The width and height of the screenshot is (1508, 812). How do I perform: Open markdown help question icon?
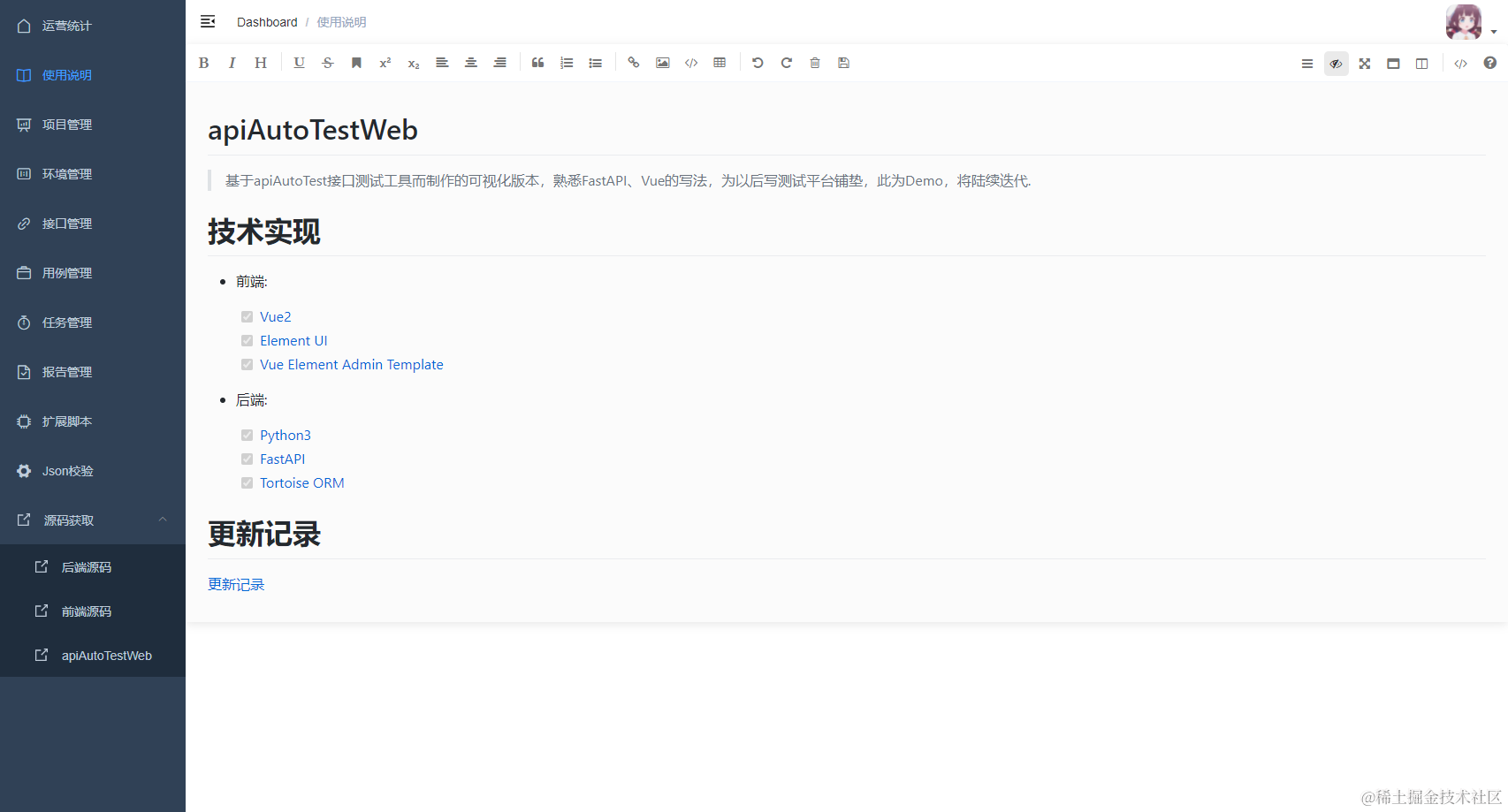pyautogui.click(x=1489, y=64)
